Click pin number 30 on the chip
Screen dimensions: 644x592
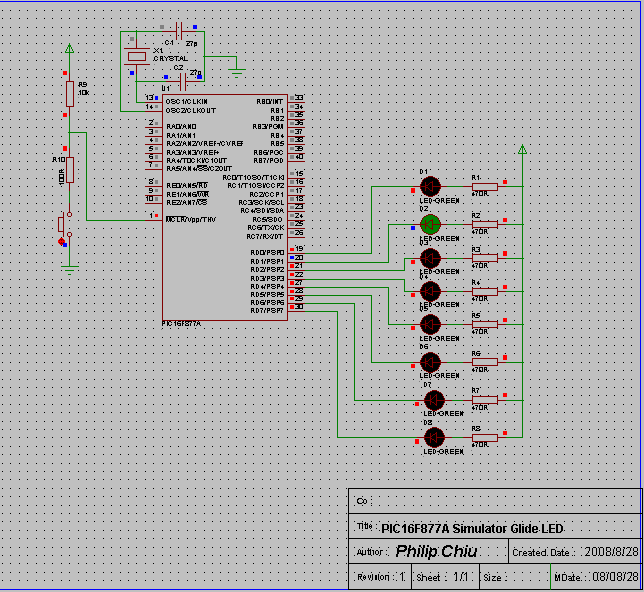click(x=299, y=307)
